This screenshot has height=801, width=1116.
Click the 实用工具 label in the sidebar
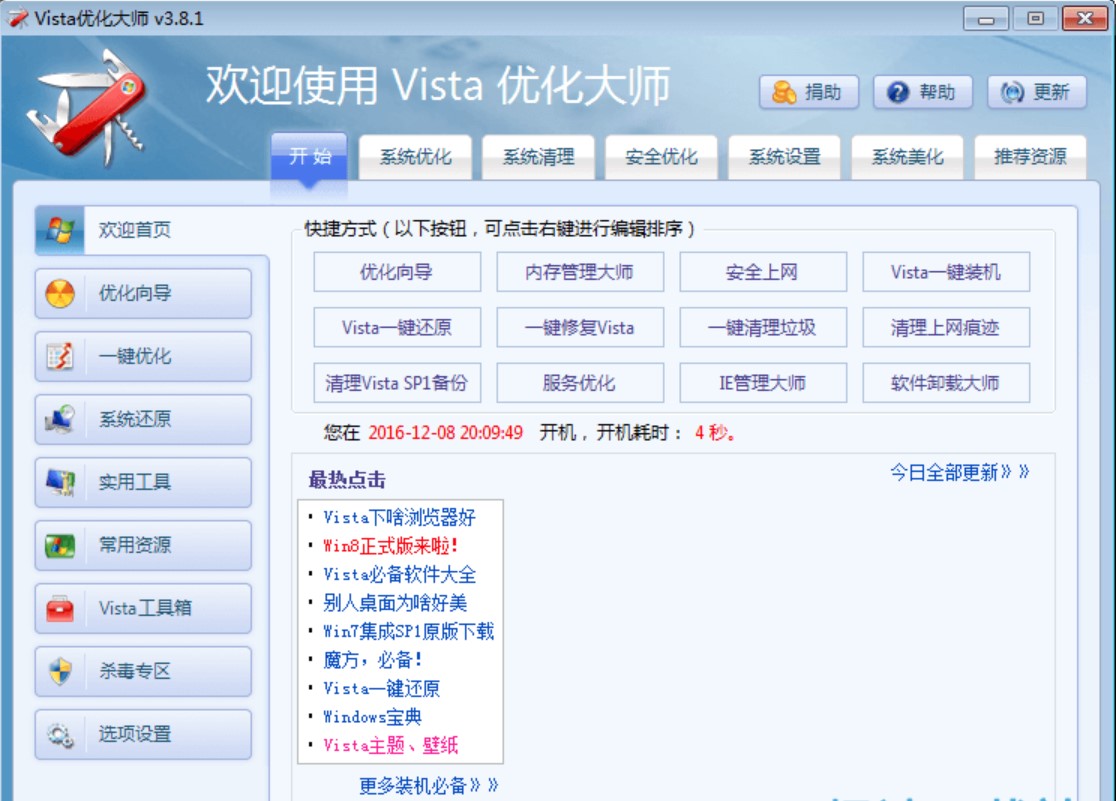coord(135,482)
